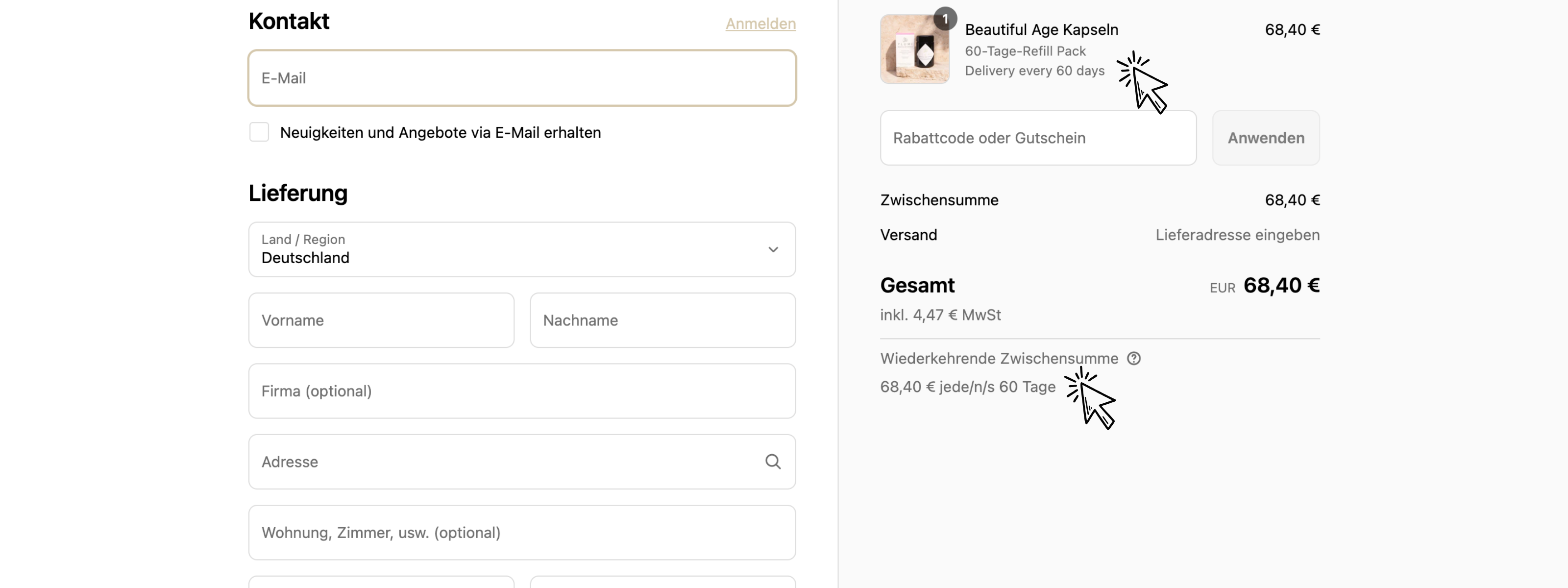Click the Anwenden button
Image resolution: width=1568 pixels, height=588 pixels.
coord(1266,138)
